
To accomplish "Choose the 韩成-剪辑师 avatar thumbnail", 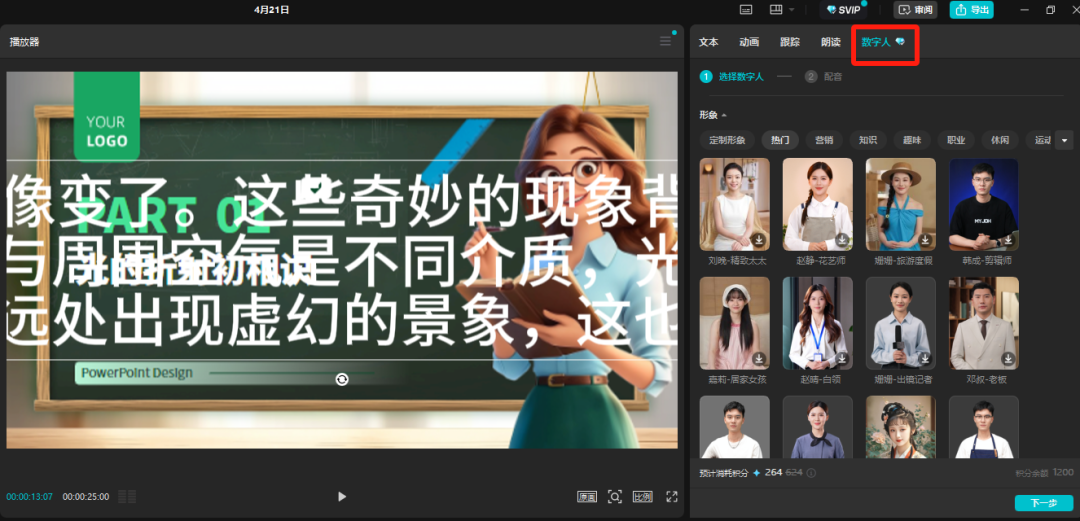I will pyautogui.click(x=984, y=204).
